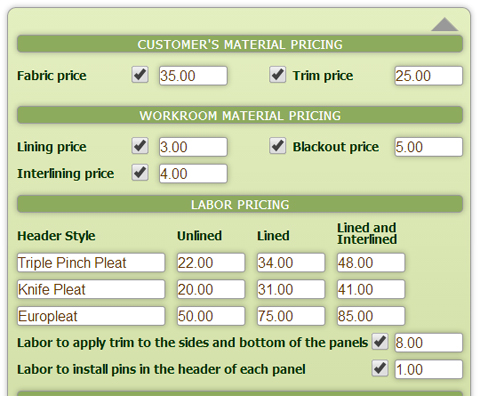
Task: Collapse the pricing panel with the up arrow
Action: pos(445,25)
